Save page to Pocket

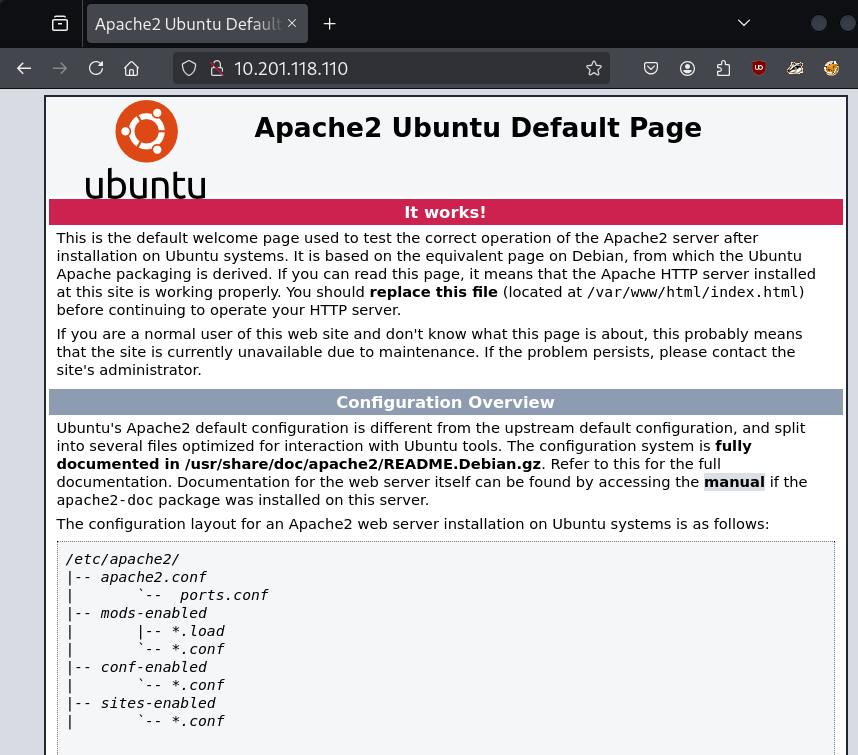click(651, 68)
